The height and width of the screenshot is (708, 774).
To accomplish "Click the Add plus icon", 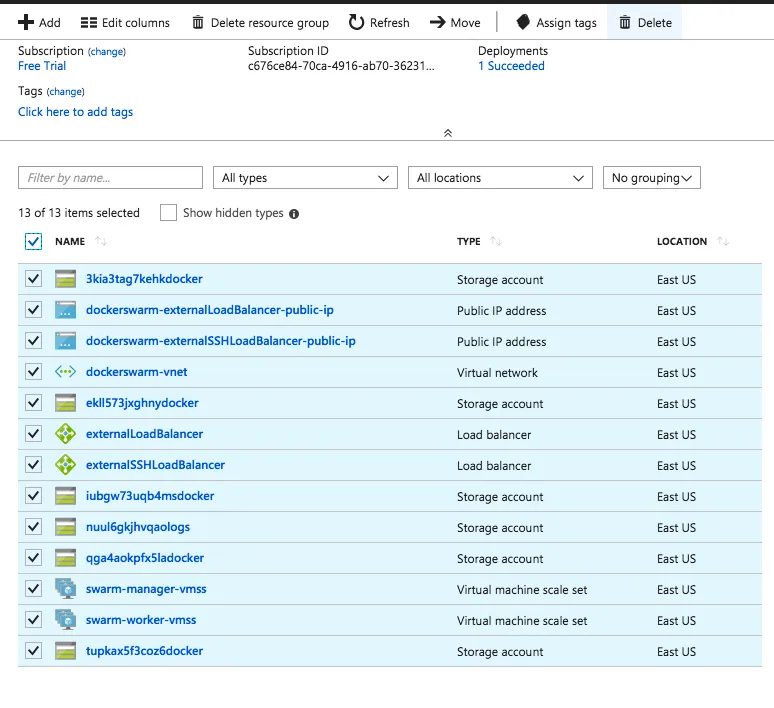I will 26,22.
